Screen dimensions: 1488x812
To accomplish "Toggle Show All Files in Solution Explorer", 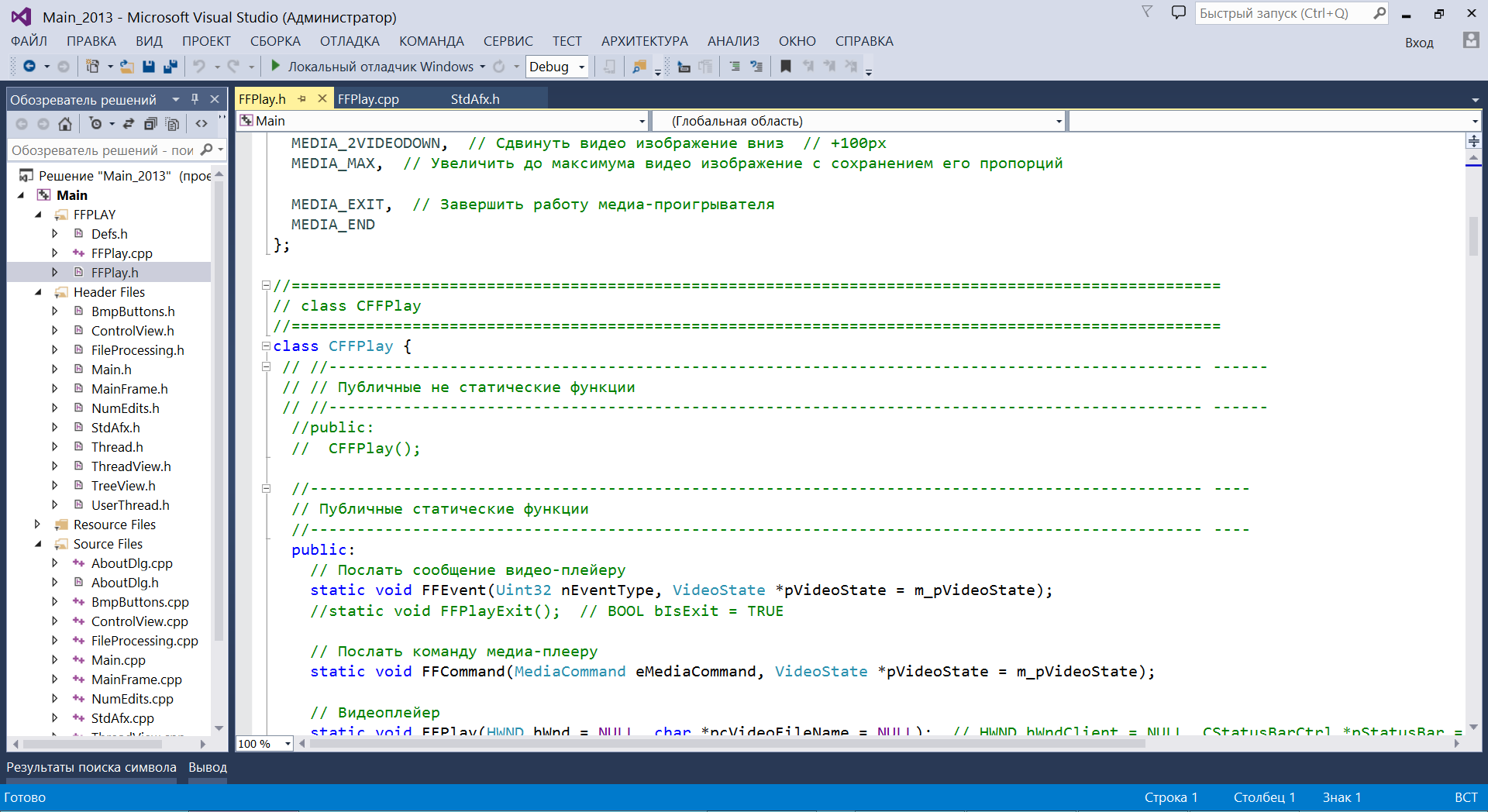I will pyautogui.click(x=172, y=124).
